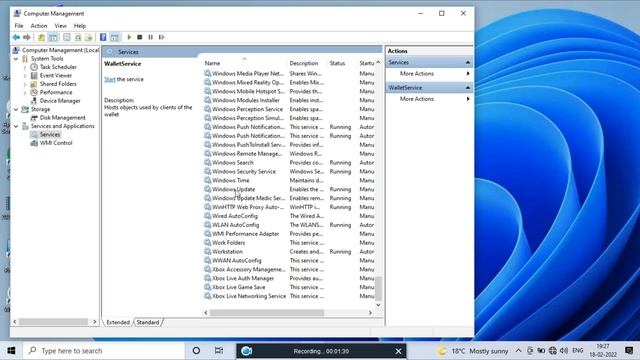Switch to the Standard tab
The width and height of the screenshot is (640, 360).
[148, 322]
